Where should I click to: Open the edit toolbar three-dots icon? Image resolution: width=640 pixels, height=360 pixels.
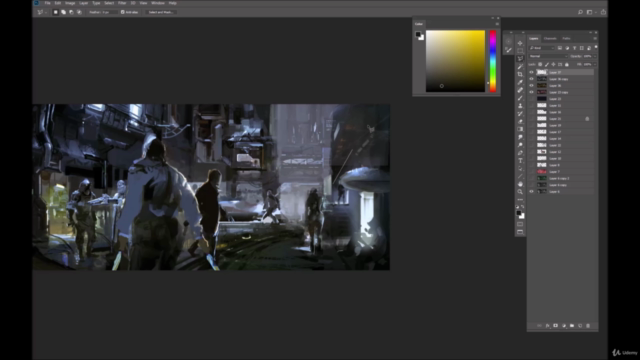point(520,200)
